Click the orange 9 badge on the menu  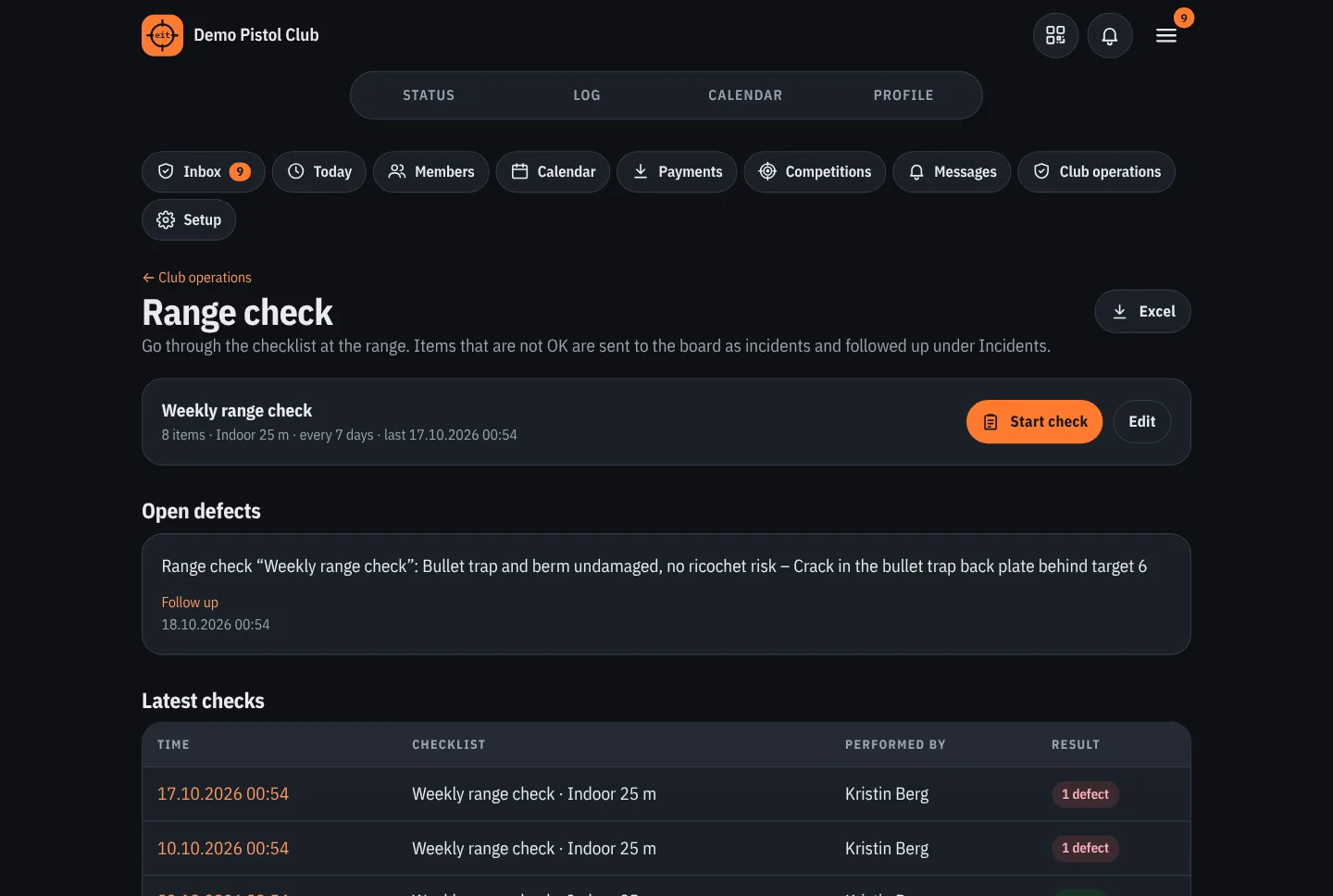(1184, 18)
